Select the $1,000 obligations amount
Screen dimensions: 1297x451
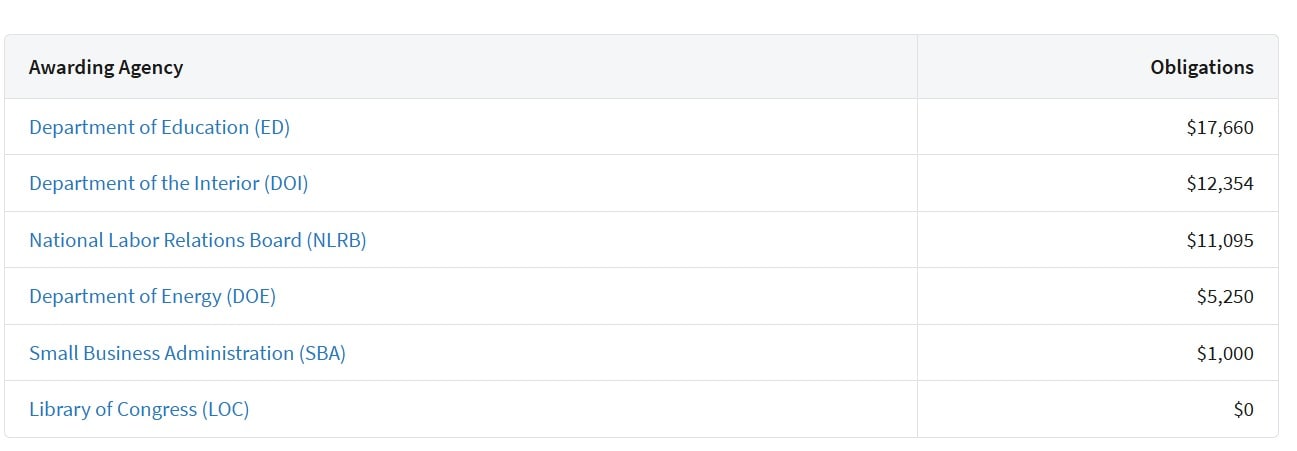(1225, 353)
